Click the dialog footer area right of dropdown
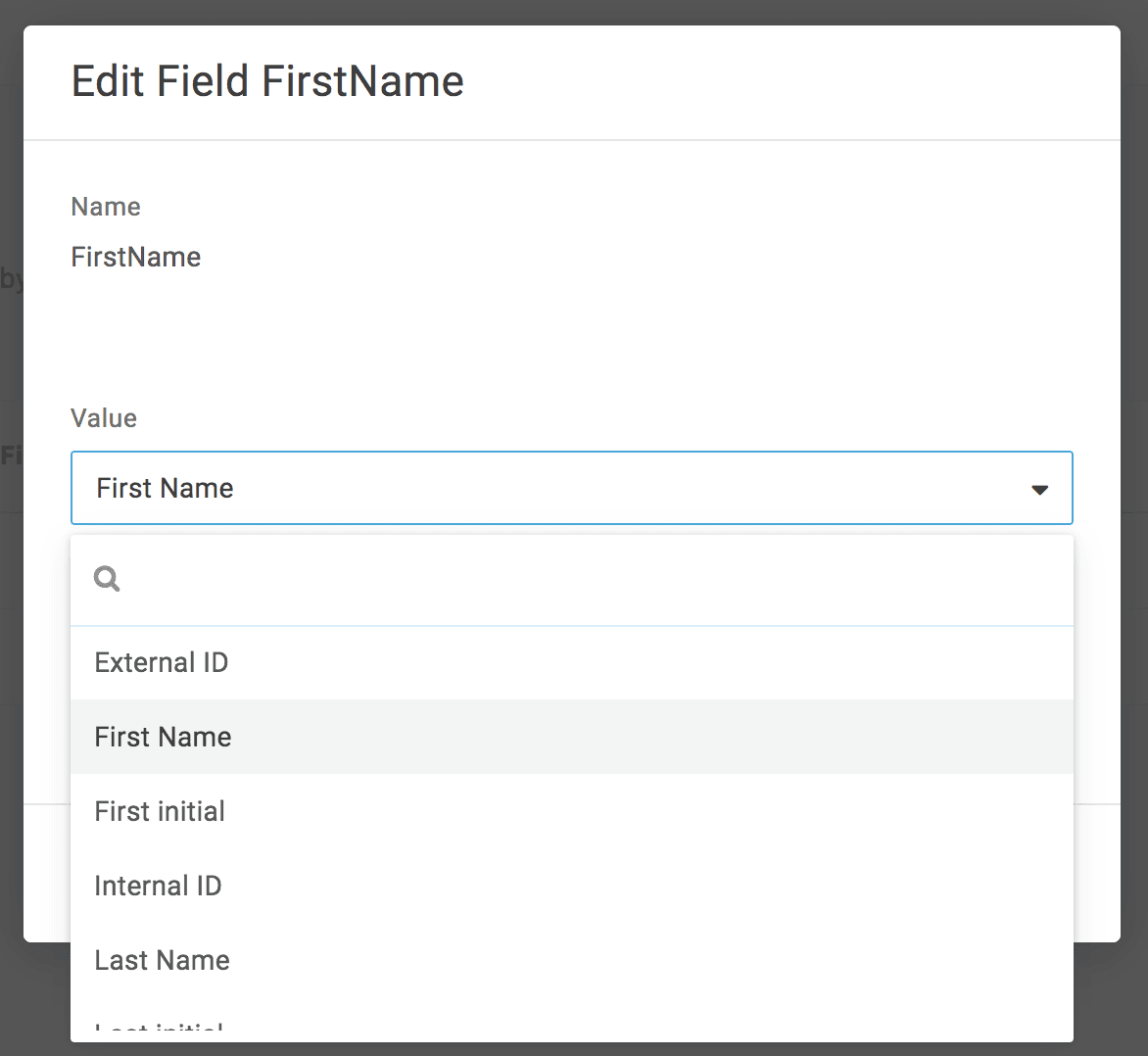 point(1096,872)
